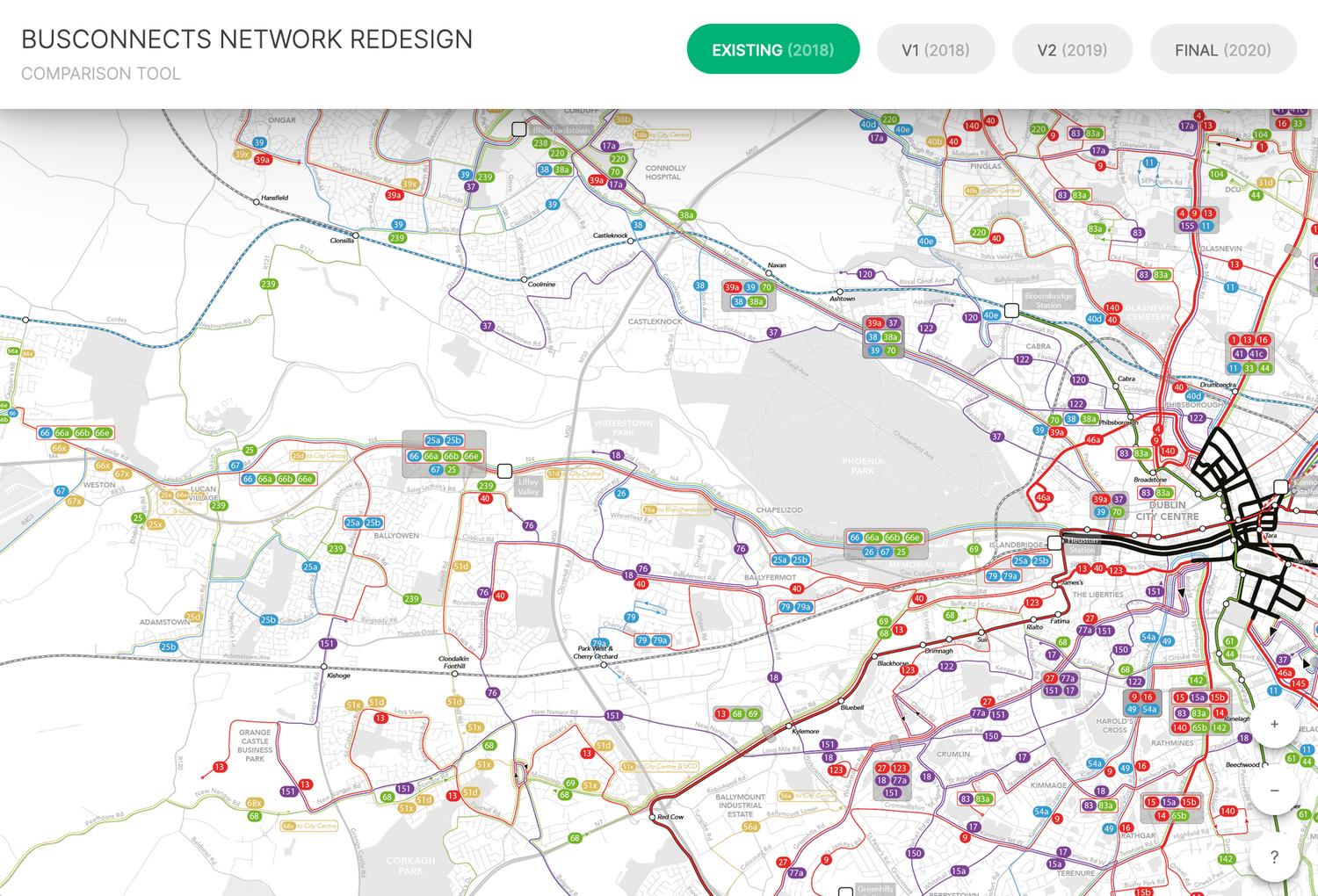Click the 'CONNOLLY HOSPITAL' label
This screenshot has width=1318, height=896.
pyautogui.click(x=665, y=172)
